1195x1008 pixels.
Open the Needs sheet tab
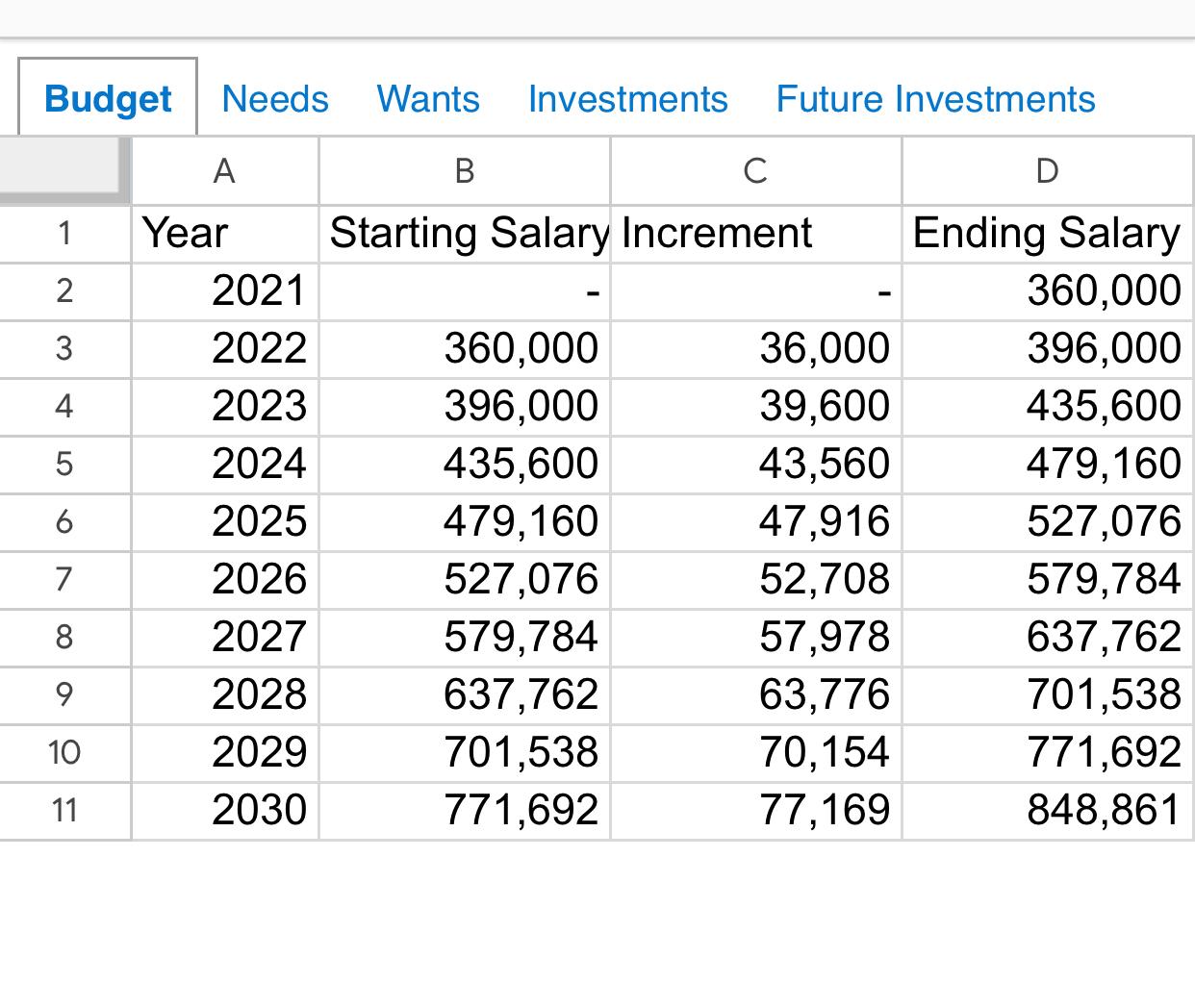pyautogui.click(x=275, y=99)
